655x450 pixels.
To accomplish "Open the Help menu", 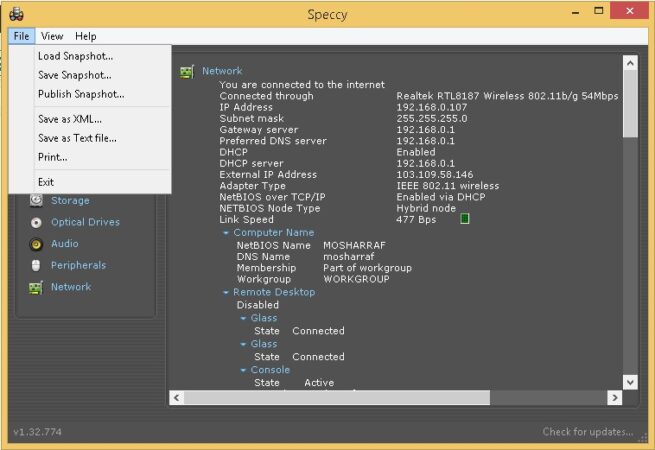I will point(86,36).
